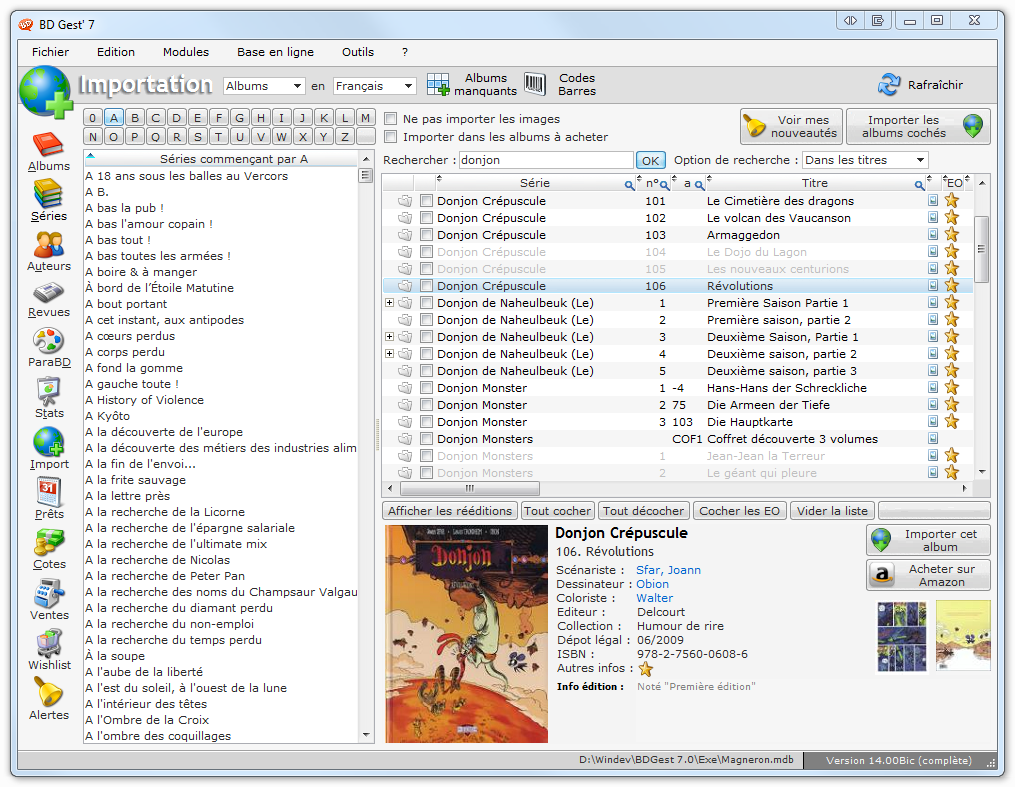Click the info icon on the Armaggedon row
This screenshot has width=1015, height=787.
point(933,234)
